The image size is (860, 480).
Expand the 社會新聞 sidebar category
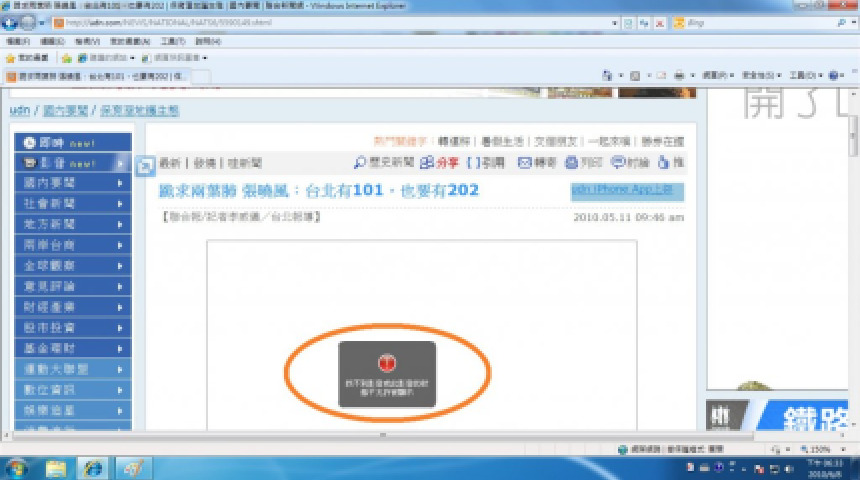120,203
